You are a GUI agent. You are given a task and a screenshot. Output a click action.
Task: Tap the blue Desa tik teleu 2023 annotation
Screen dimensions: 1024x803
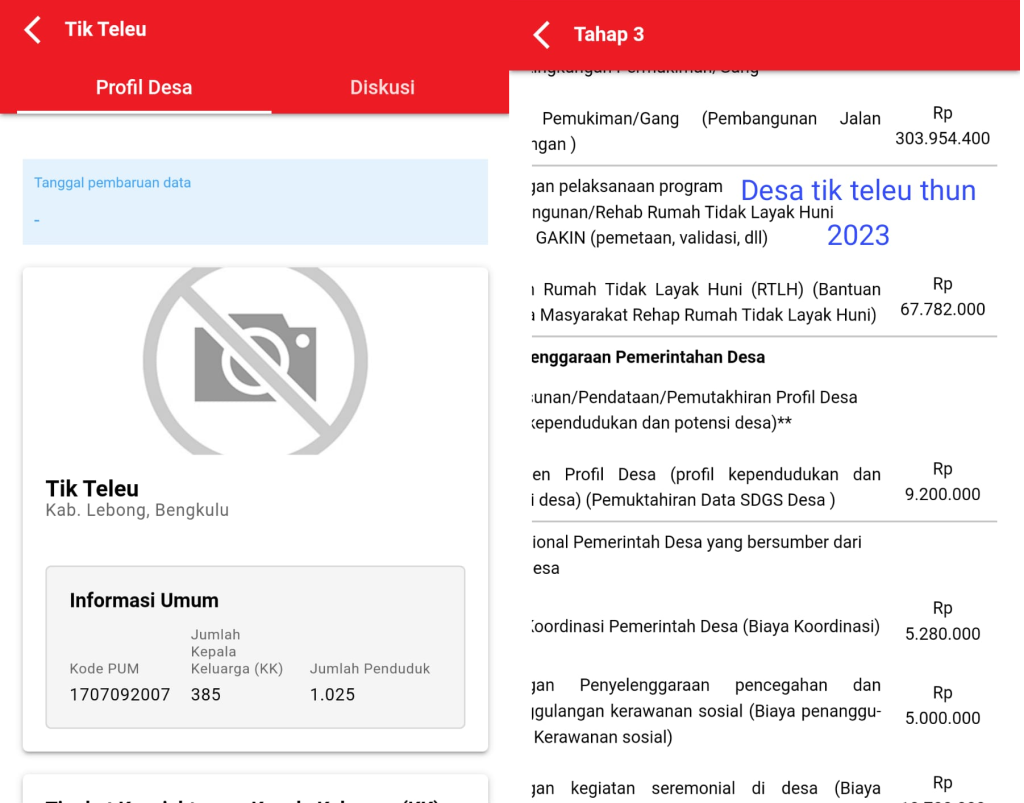coord(857,212)
